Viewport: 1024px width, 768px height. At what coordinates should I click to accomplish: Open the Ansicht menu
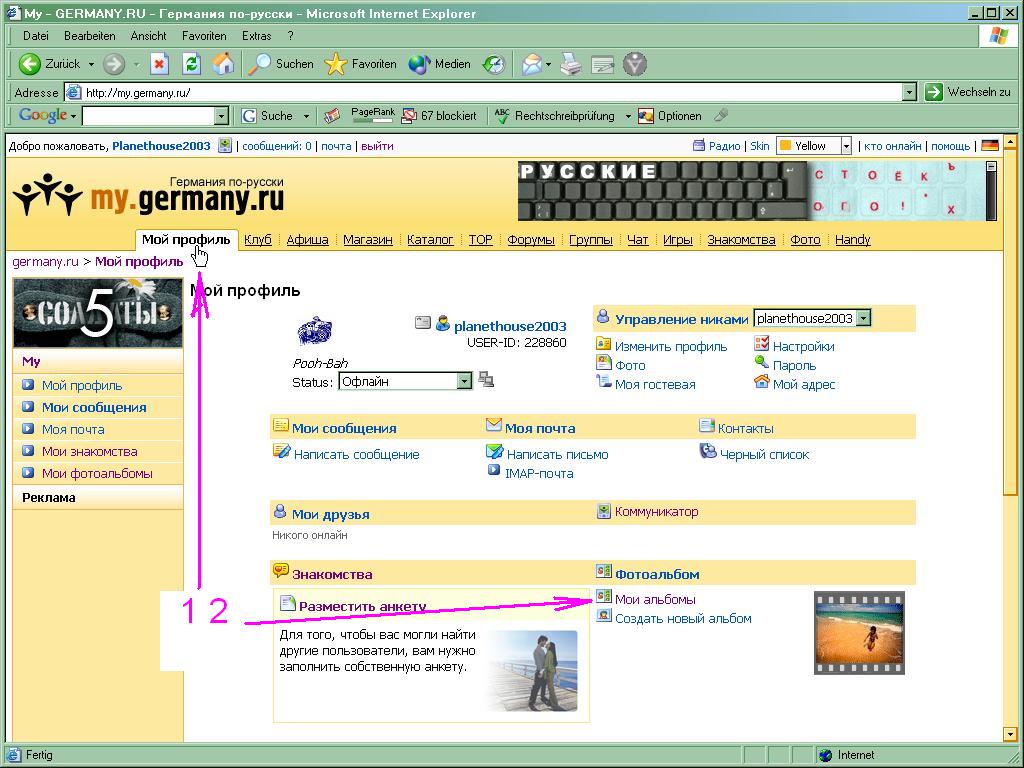click(148, 36)
